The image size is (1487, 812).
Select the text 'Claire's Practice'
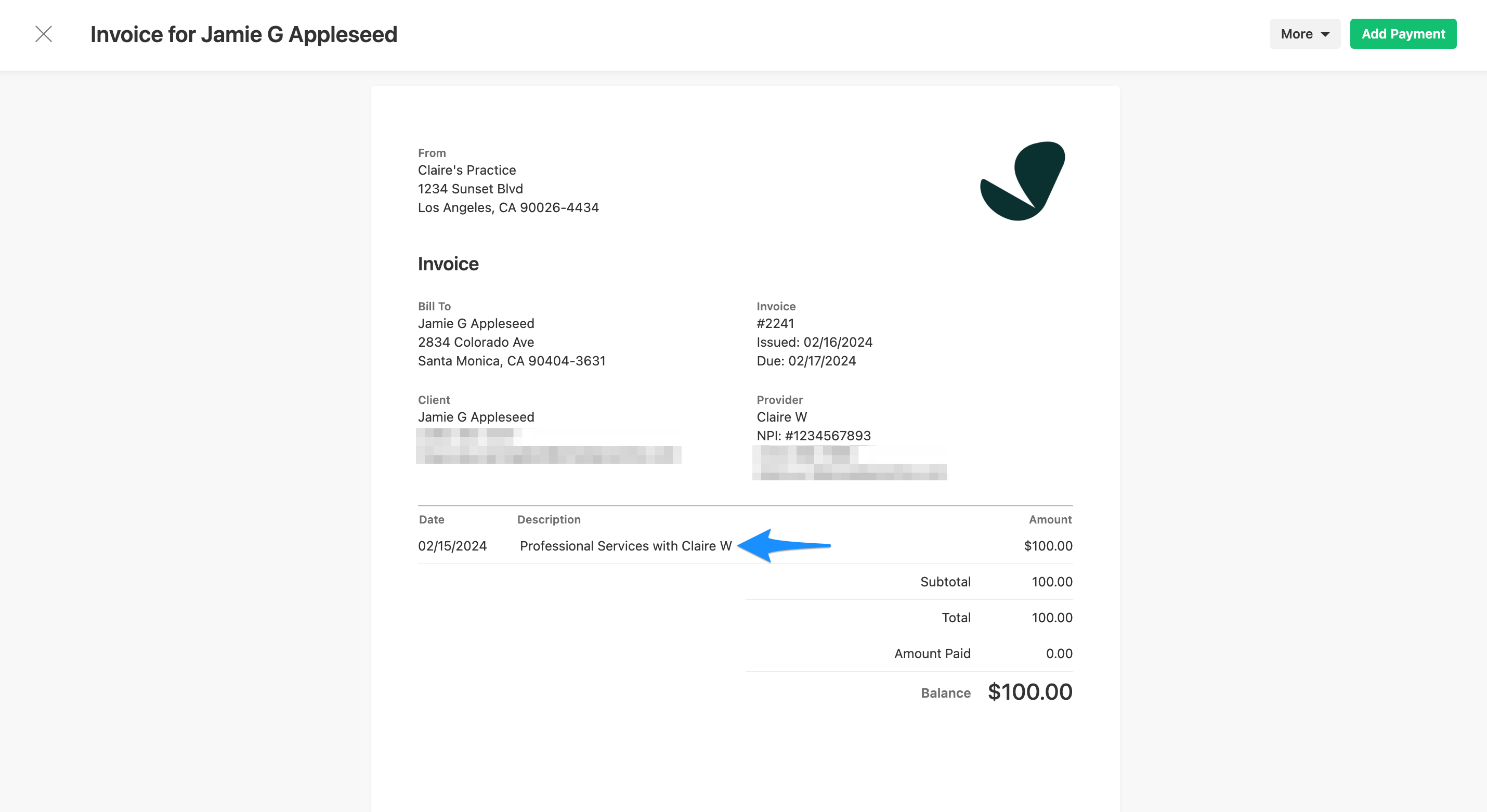466,170
